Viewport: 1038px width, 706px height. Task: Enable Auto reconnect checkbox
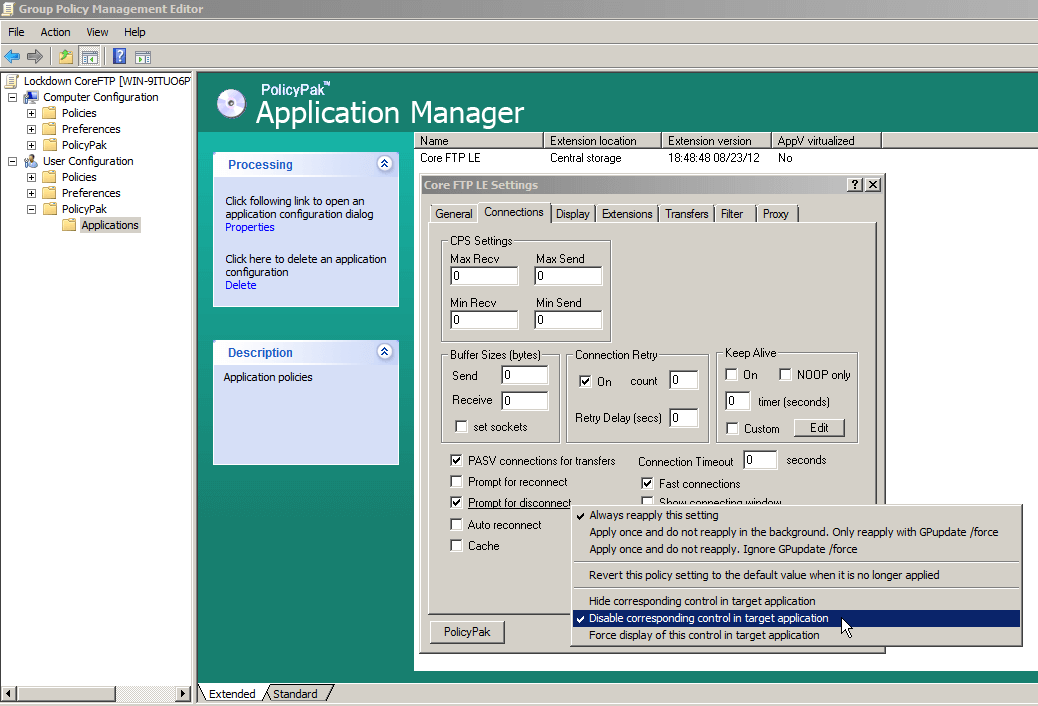(456, 525)
